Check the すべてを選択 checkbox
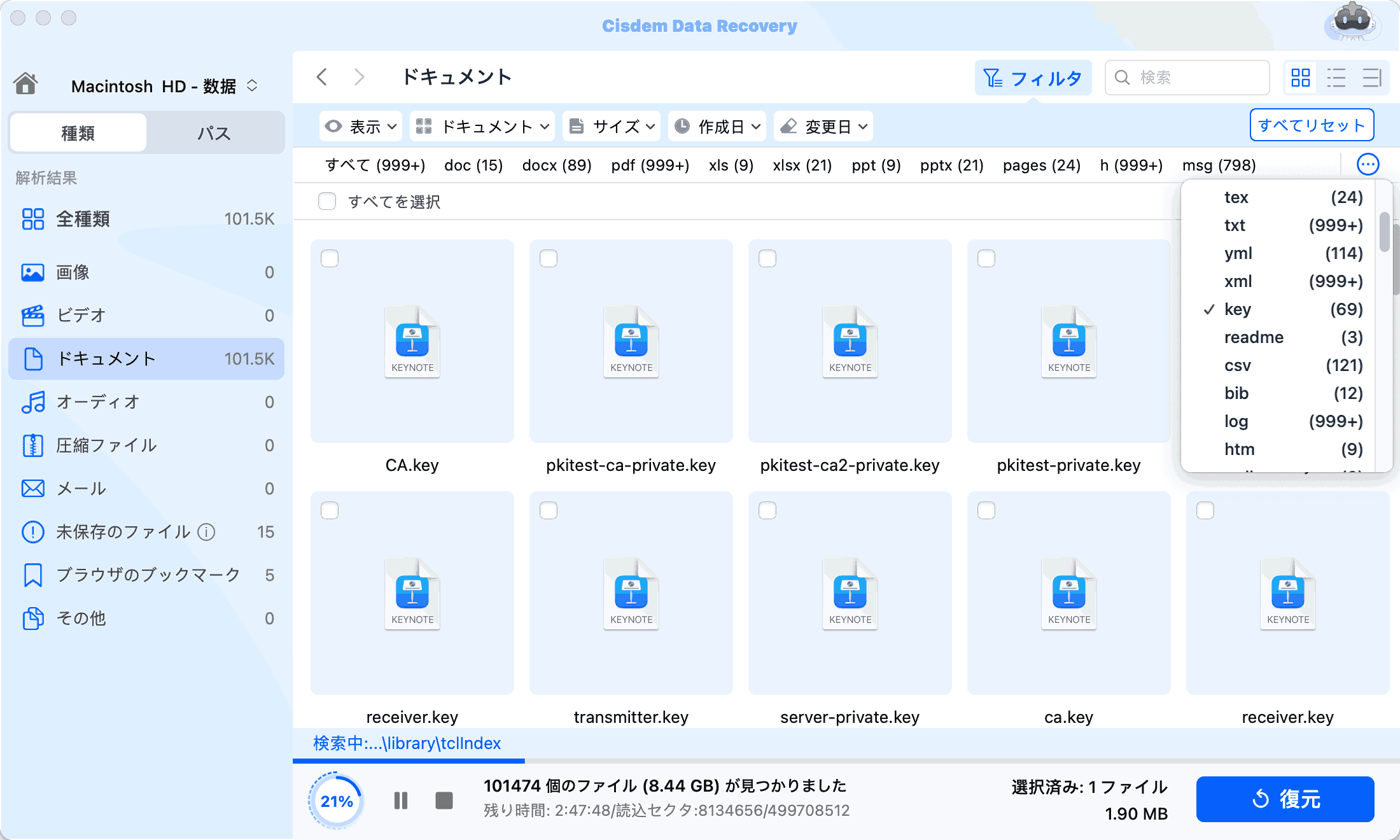Screen dimensions: 1400x840 coord(327,201)
